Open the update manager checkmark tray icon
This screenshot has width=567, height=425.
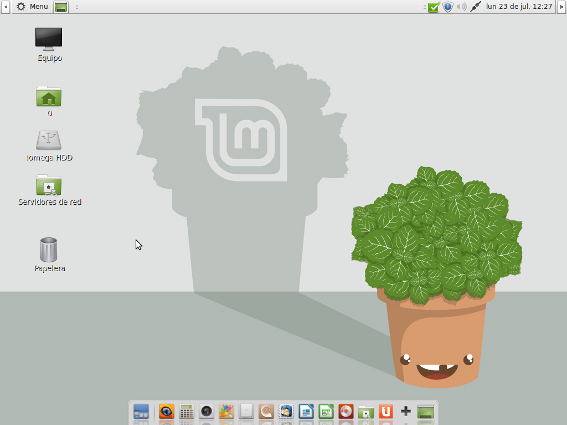(x=433, y=7)
